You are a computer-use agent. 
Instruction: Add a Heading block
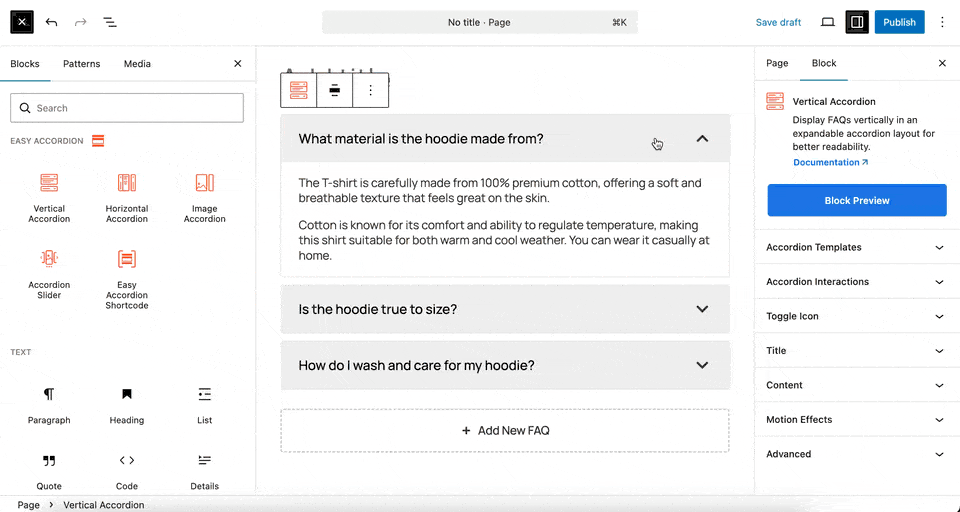click(127, 405)
